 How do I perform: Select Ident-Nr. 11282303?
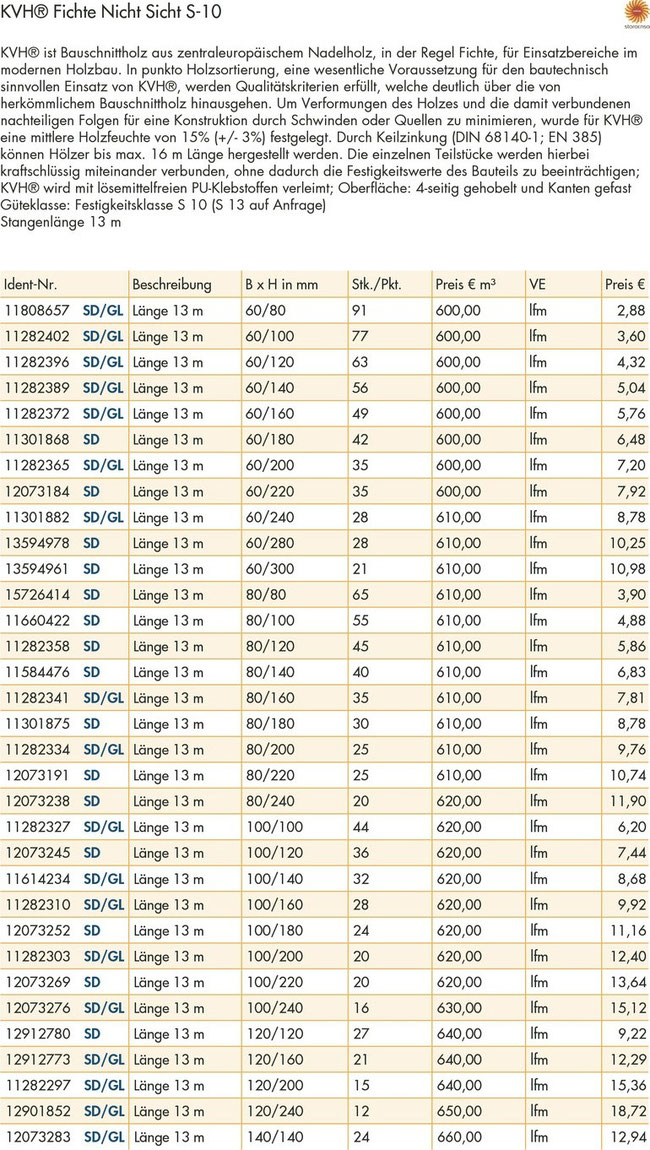coord(37,956)
